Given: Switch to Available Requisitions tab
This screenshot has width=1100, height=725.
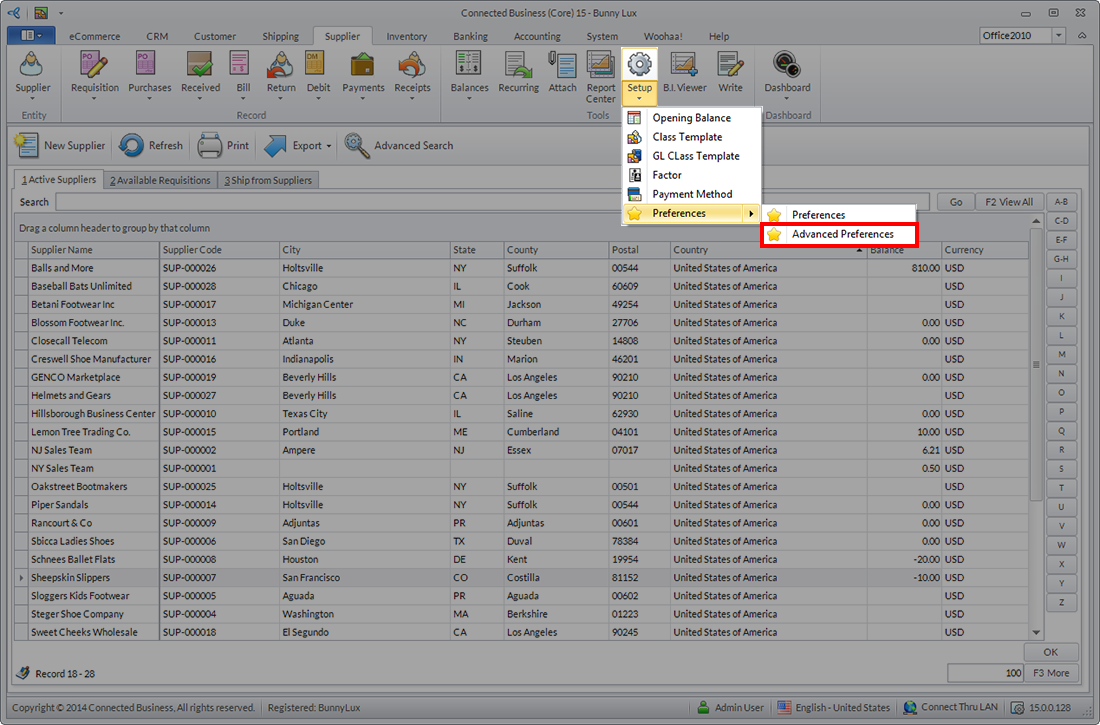Looking at the screenshot, I should (x=160, y=180).
